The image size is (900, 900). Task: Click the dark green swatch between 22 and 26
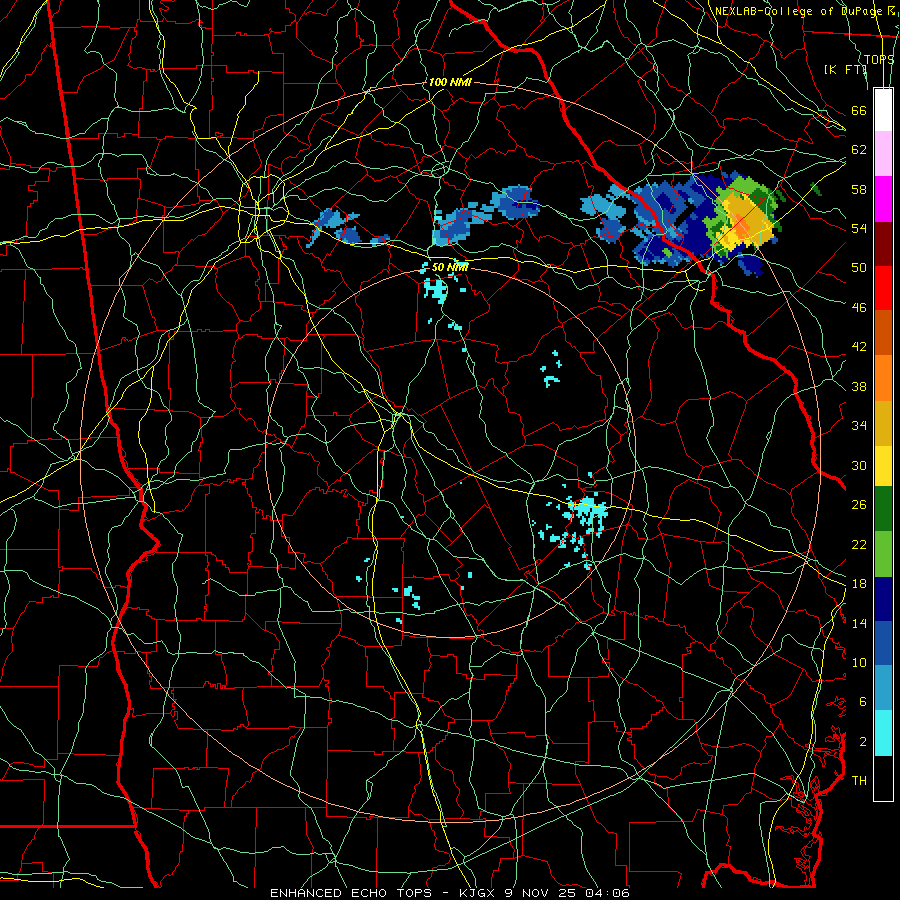pos(883,509)
